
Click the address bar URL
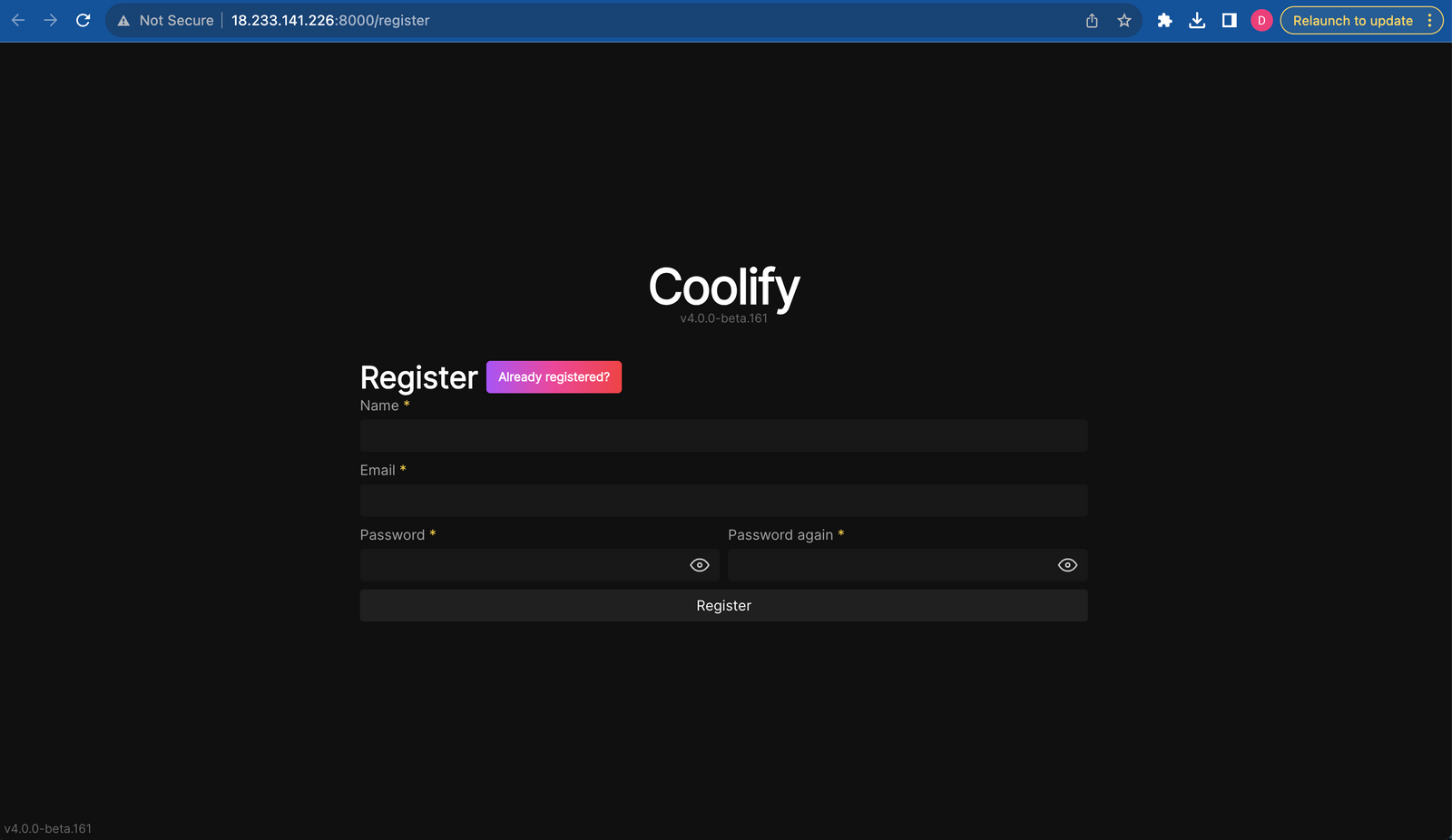330,20
